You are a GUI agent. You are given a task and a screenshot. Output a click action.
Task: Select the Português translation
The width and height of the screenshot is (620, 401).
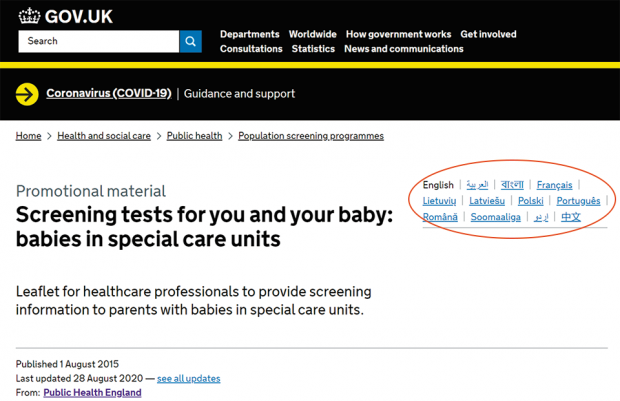(578, 201)
